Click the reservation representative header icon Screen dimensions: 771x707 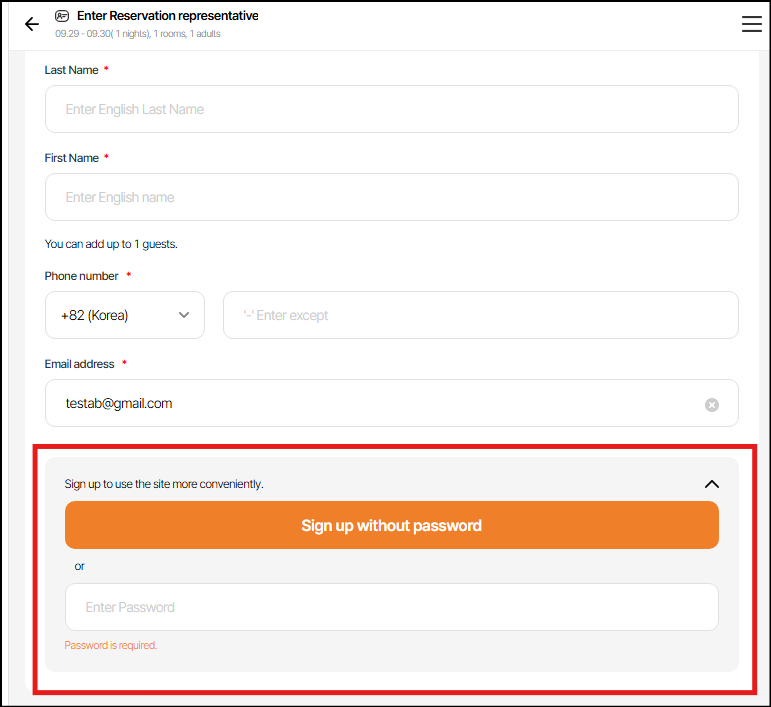pyautogui.click(x=62, y=16)
